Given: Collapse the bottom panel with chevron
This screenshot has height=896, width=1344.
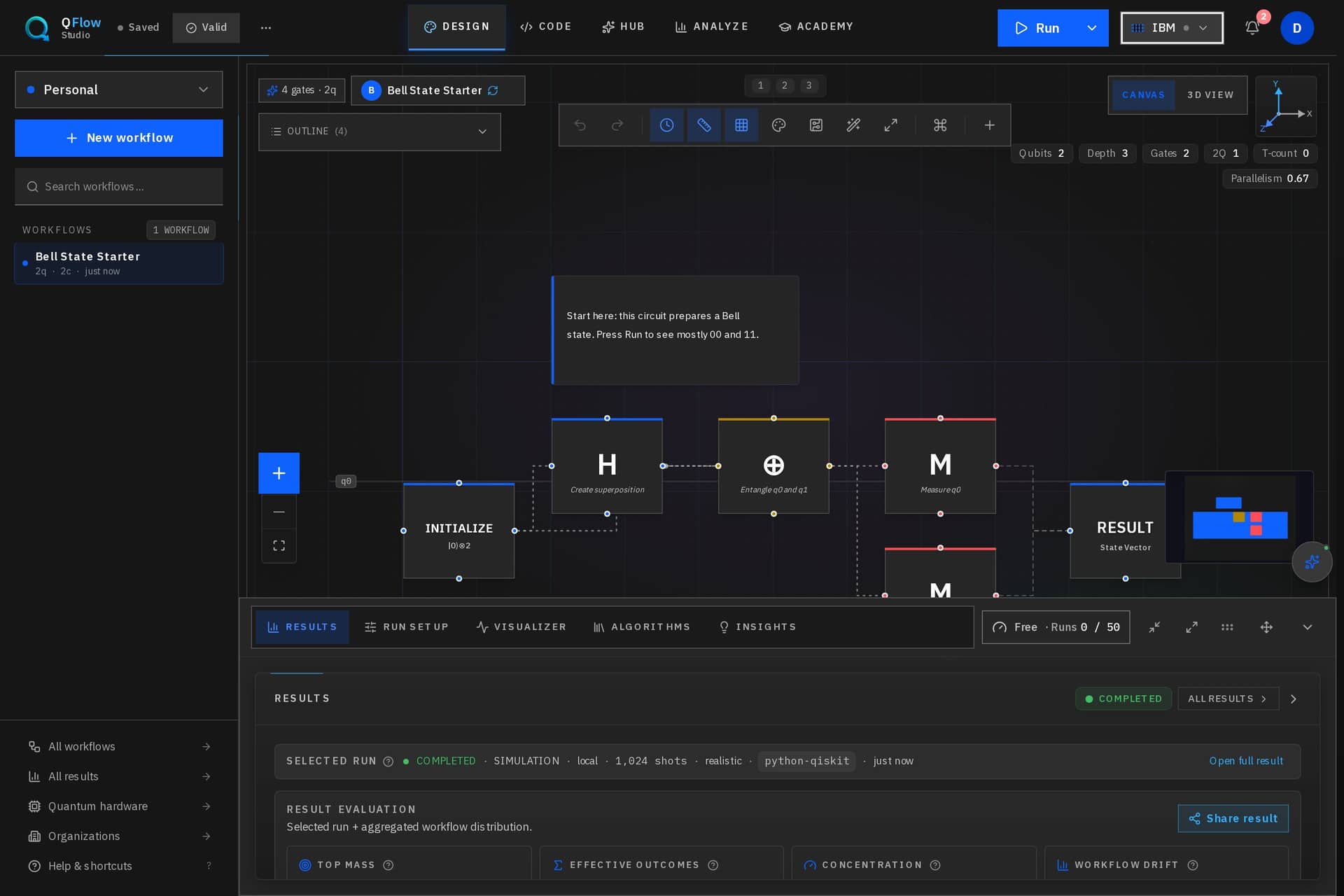Looking at the screenshot, I should (1307, 627).
